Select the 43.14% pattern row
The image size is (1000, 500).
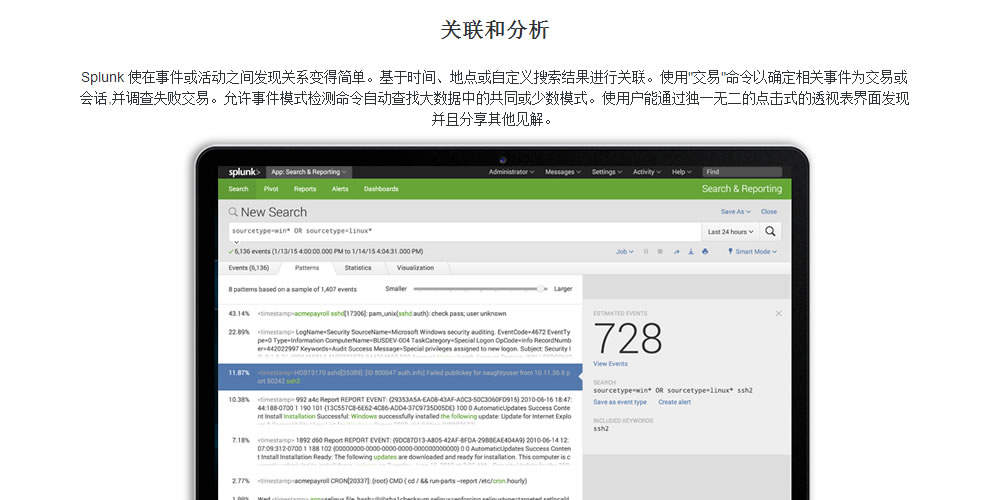(x=400, y=314)
